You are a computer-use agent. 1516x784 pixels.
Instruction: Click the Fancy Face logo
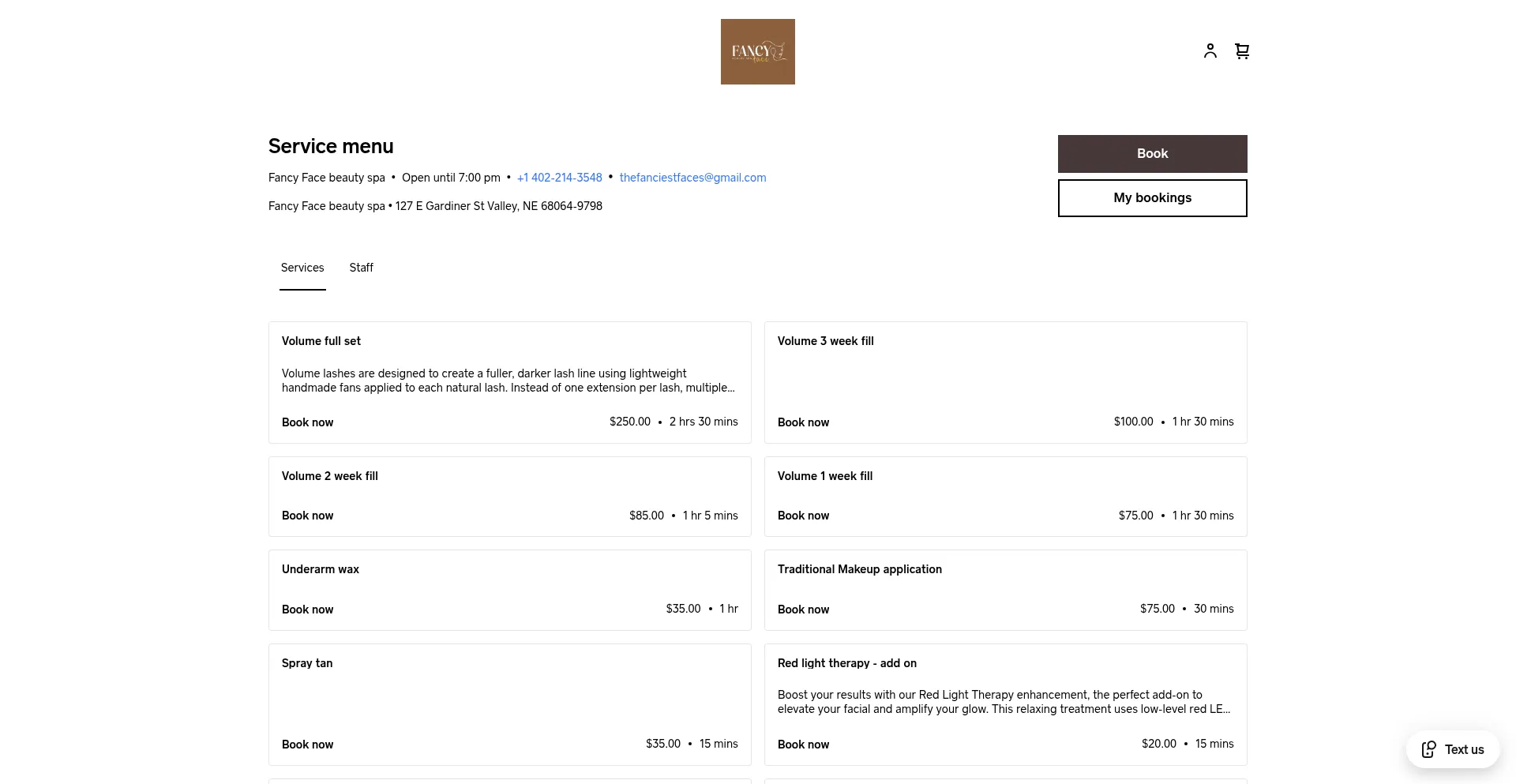[x=758, y=51]
